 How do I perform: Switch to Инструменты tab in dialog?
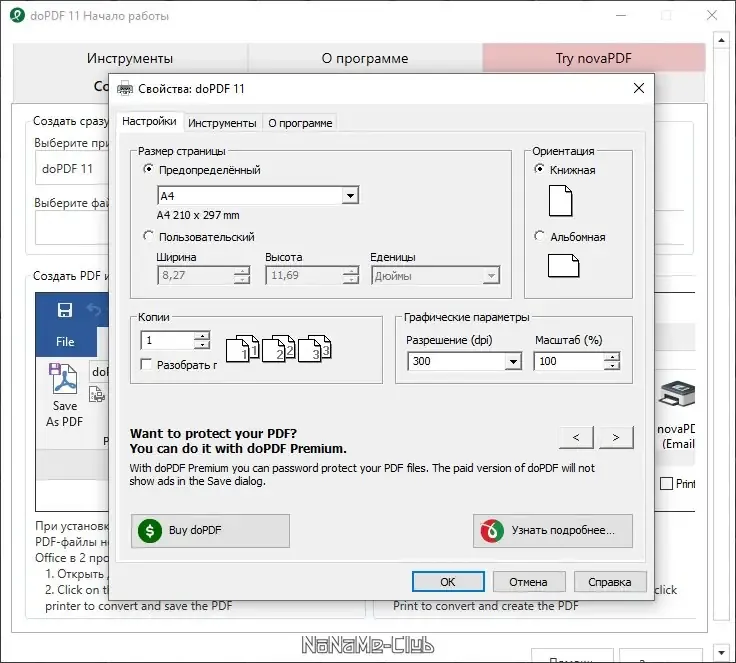click(222, 123)
